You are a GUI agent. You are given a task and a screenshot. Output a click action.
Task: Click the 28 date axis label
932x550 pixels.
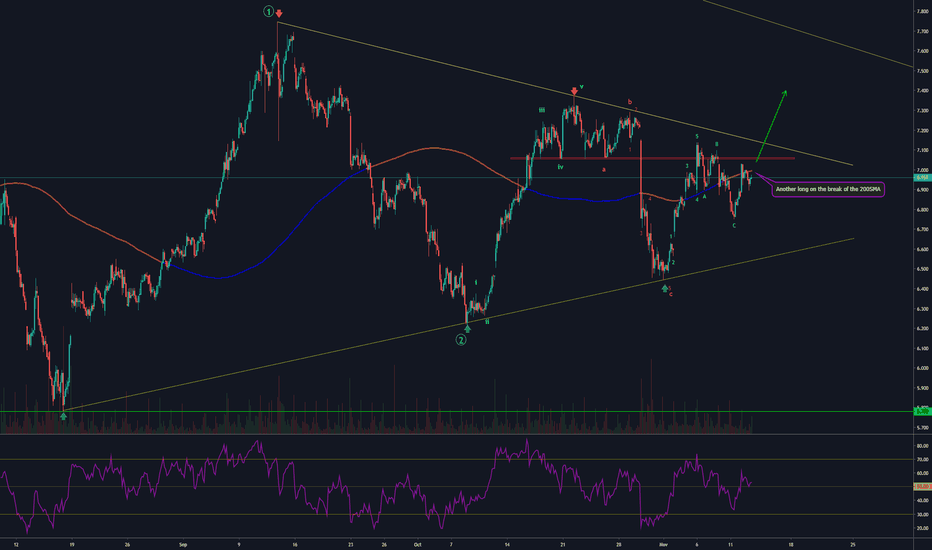(x=619, y=544)
